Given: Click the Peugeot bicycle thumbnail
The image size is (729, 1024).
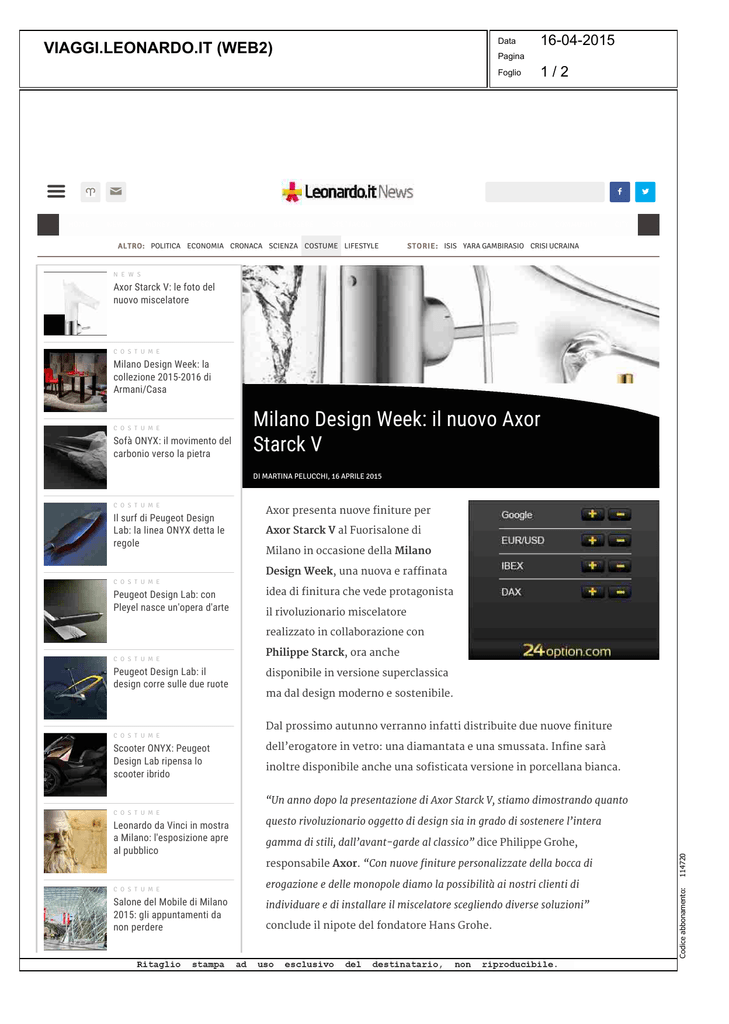Looking at the screenshot, I should pyautogui.click(x=75, y=688).
